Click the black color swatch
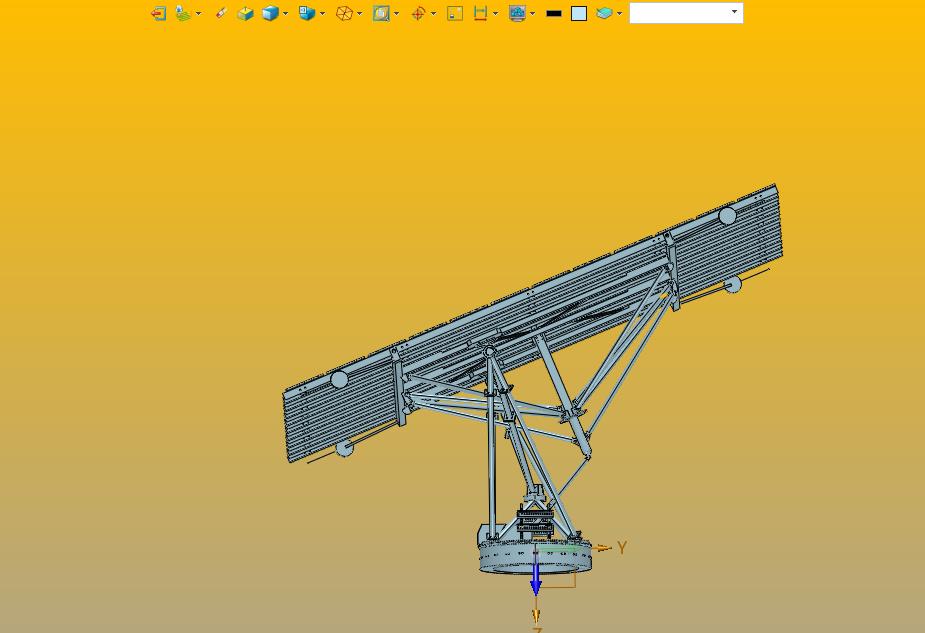The width and height of the screenshot is (925, 633). (554, 14)
